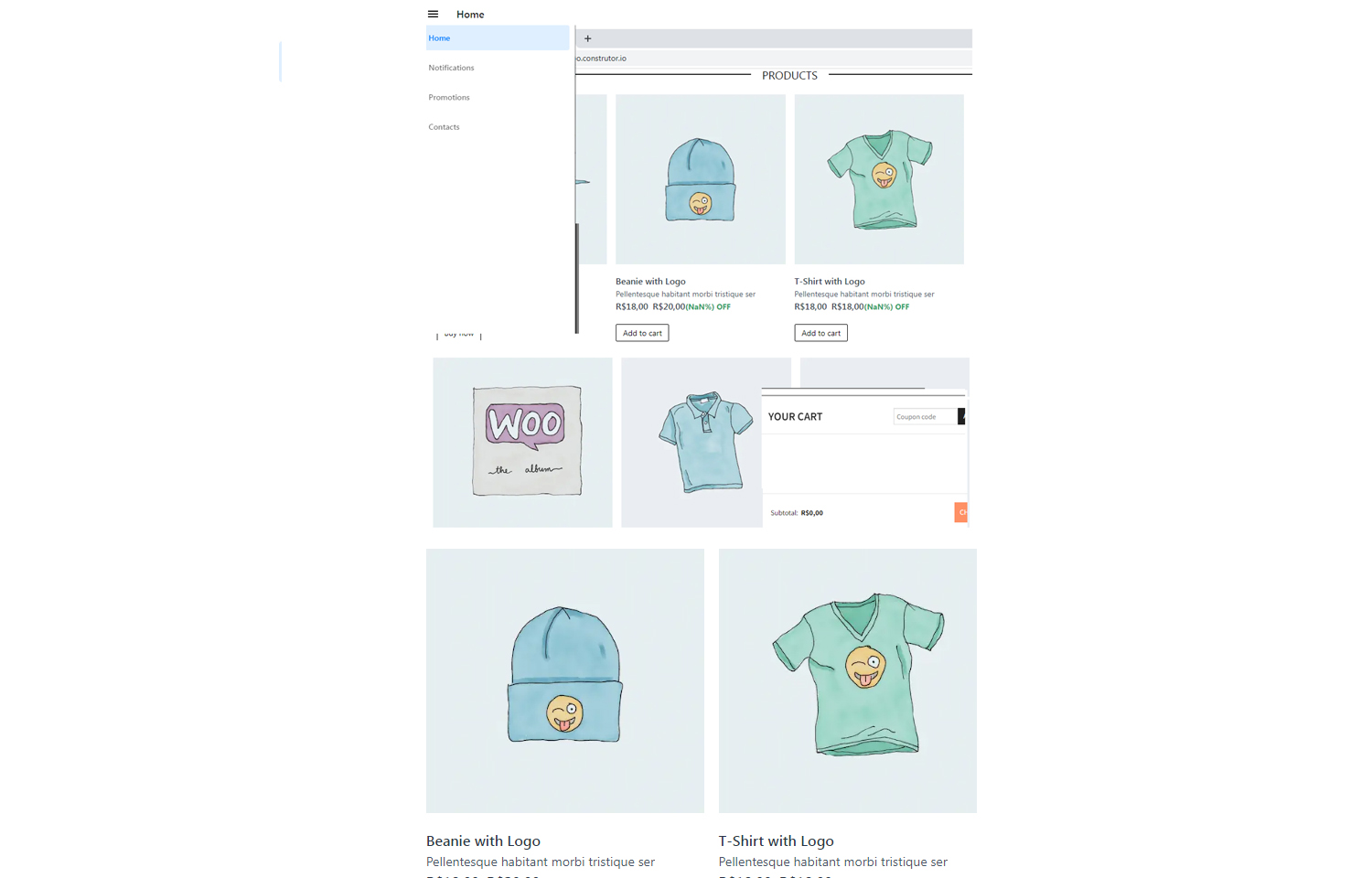Viewport: 1372px width, 878px height.
Task: Open the hamburger menu icon beside Home
Action: coord(433,14)
